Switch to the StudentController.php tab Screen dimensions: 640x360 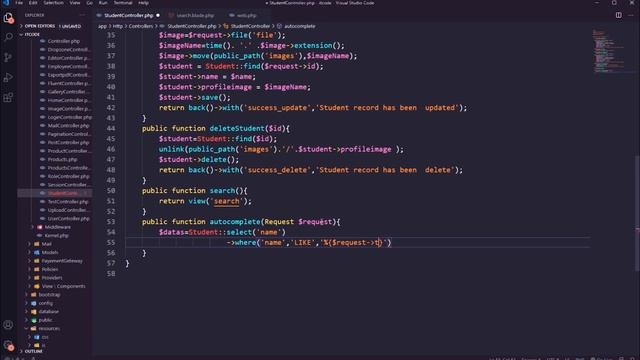[128, 16]
